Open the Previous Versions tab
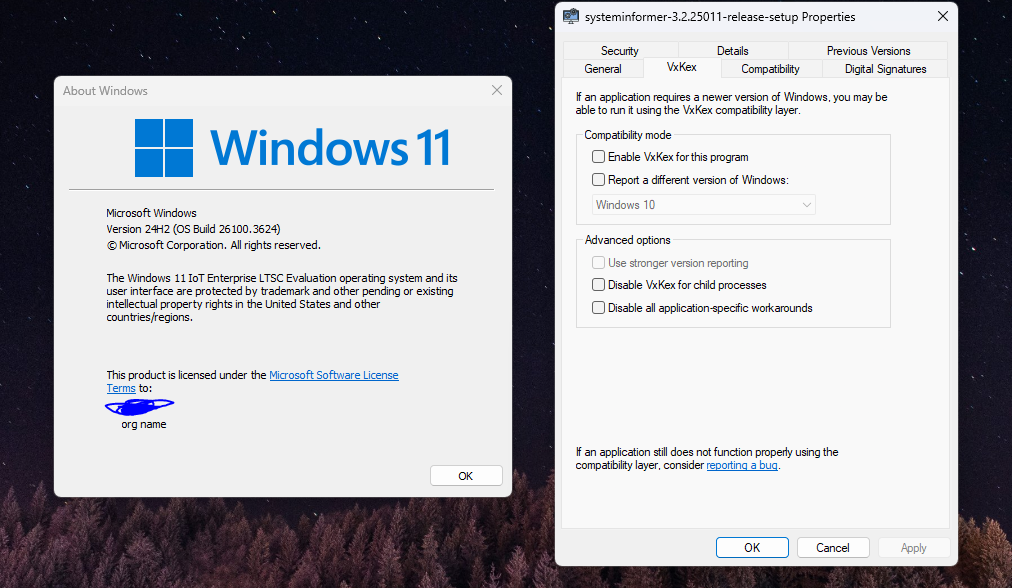The width and height of the screenshot is (1012, 588). point(868,50)
